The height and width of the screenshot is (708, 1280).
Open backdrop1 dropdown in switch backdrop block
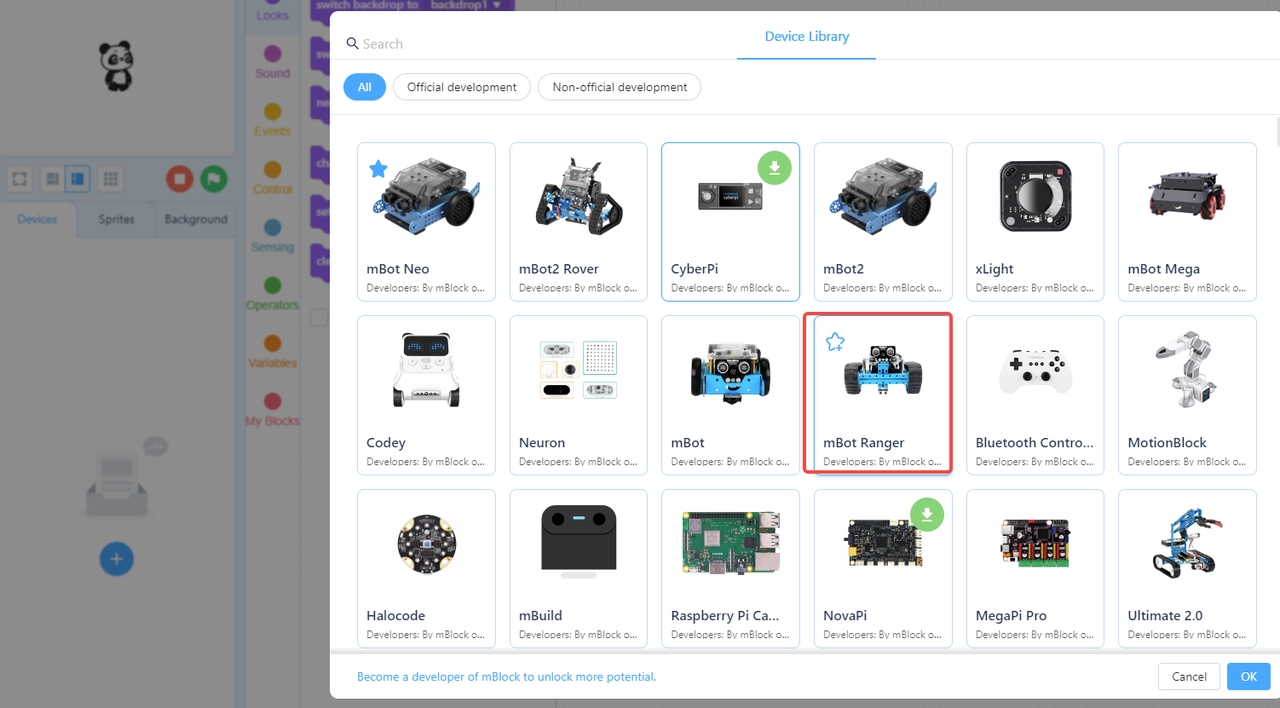tap(465, 5)
